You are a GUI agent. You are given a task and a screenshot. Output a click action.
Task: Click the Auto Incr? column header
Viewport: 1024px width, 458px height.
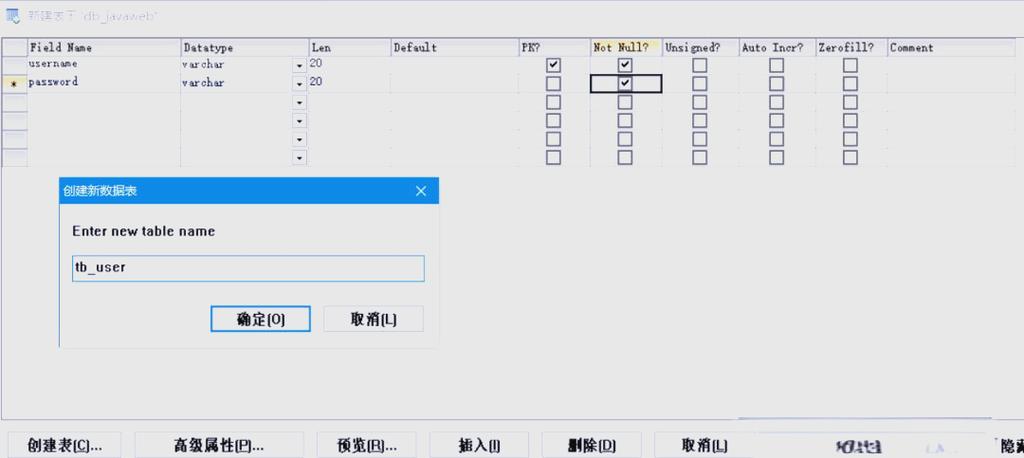pyautogui.click(x=776, y=48)
